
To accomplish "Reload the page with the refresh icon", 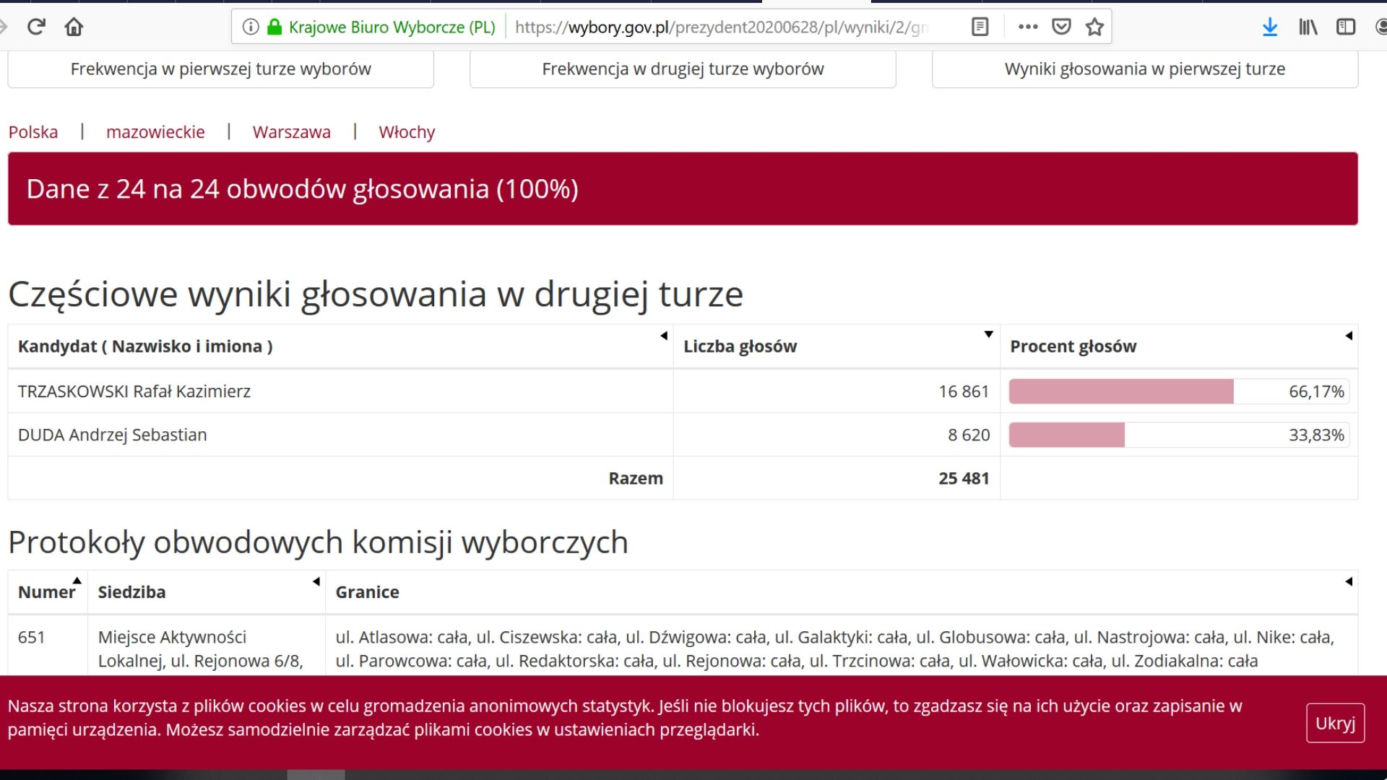I will pos(36,27).
